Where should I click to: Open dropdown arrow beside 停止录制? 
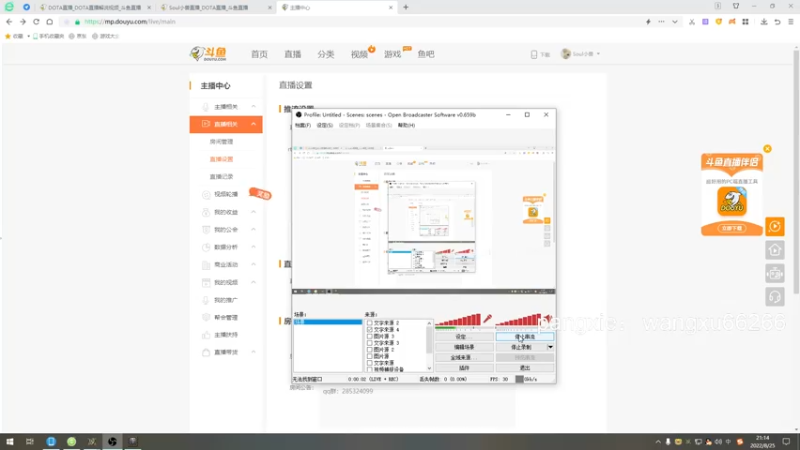click(550, 347)
